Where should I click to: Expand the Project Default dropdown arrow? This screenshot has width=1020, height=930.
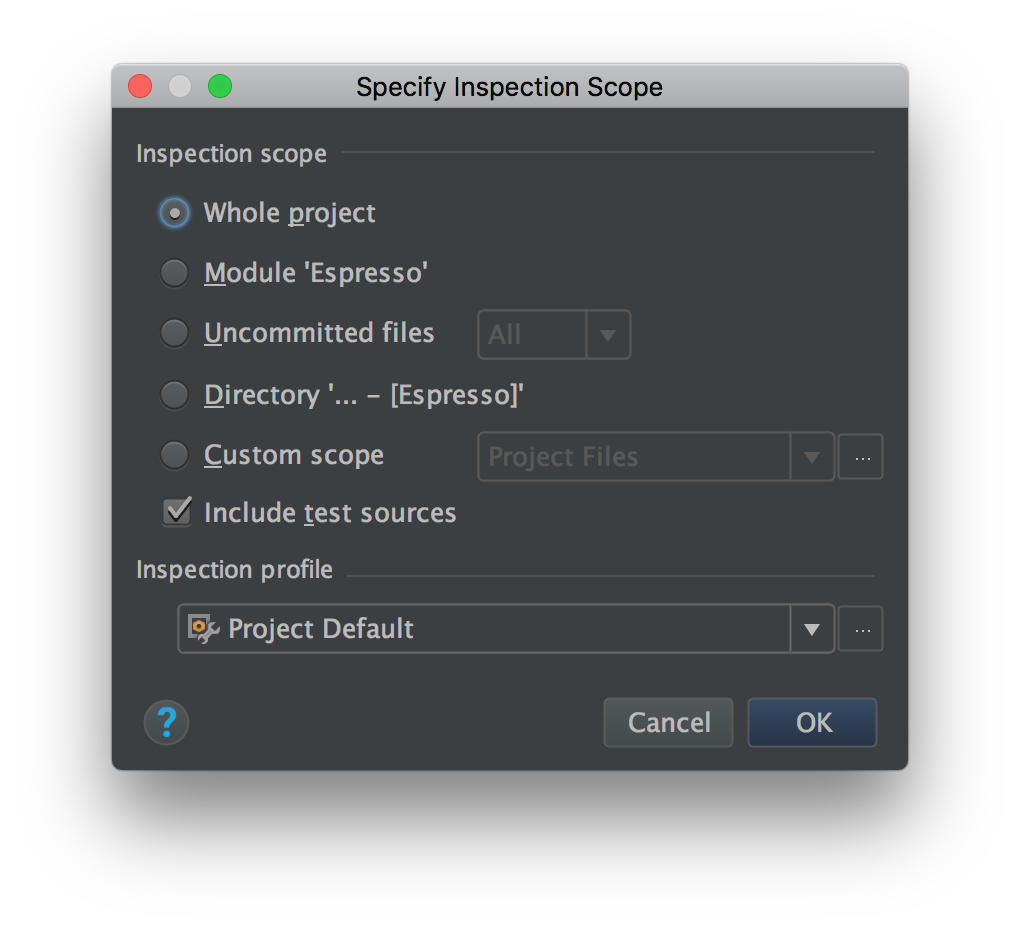pyautogui.click(x=812, y=629)
